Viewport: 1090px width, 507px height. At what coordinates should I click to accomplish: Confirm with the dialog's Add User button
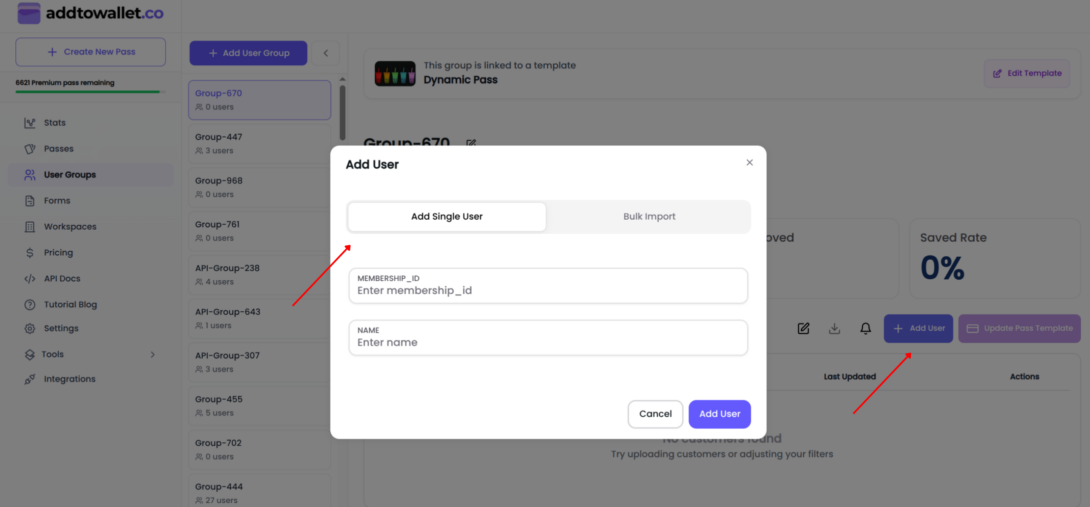point(719,414)
